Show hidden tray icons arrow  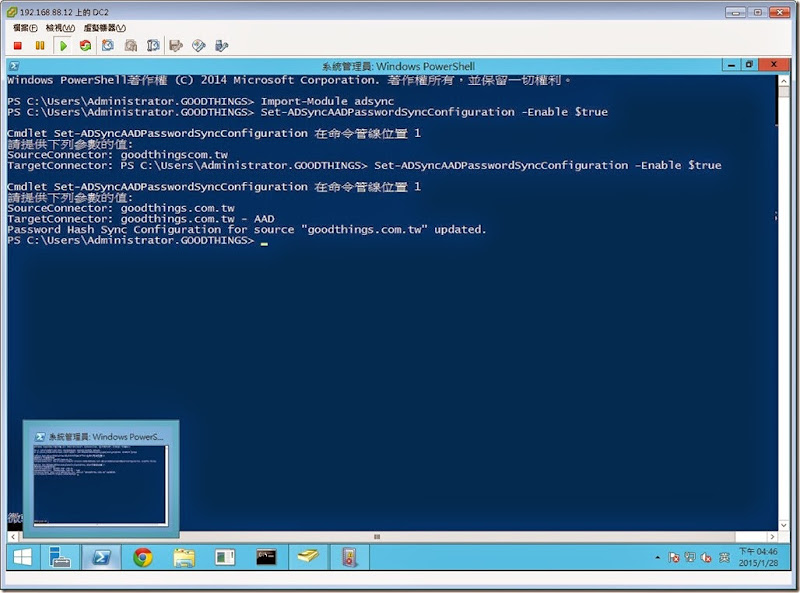[657, 557]
